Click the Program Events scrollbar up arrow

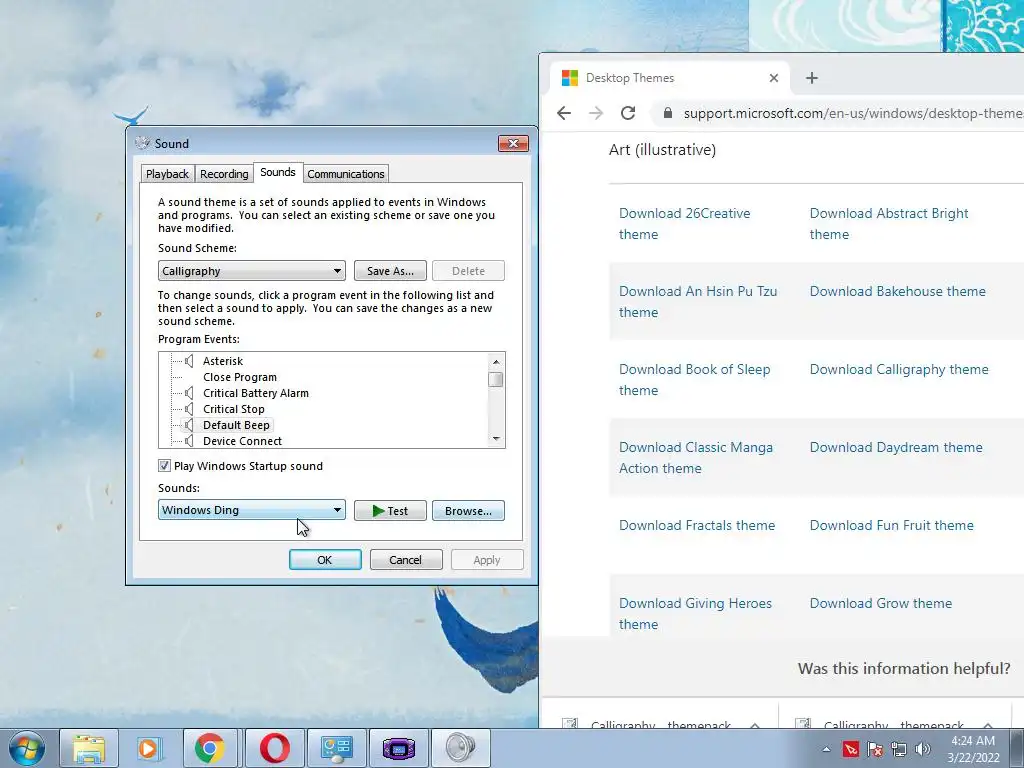496,361
